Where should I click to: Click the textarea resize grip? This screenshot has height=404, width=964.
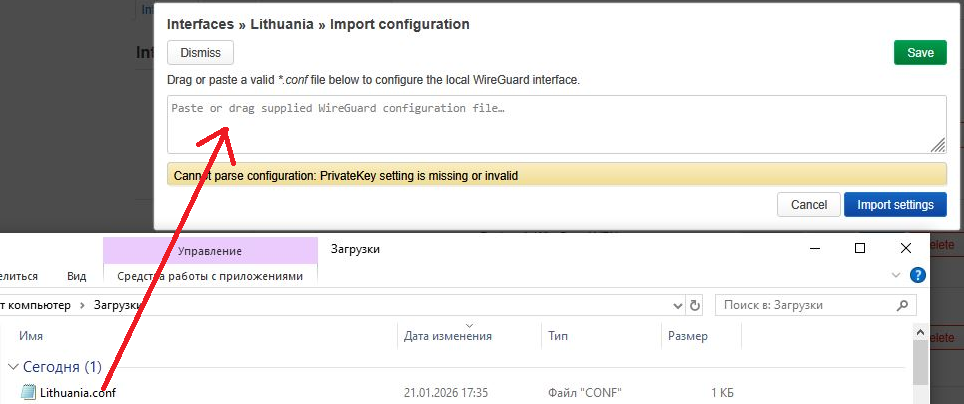[x=938, y=145]
